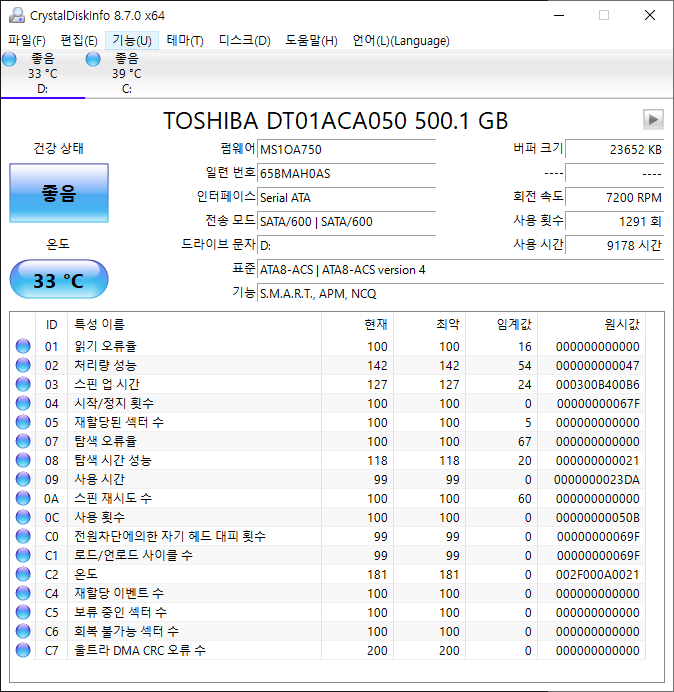Select the 재할당된 섹터 수 attribute row
The image size is (674, 692).
pos(328,422)
